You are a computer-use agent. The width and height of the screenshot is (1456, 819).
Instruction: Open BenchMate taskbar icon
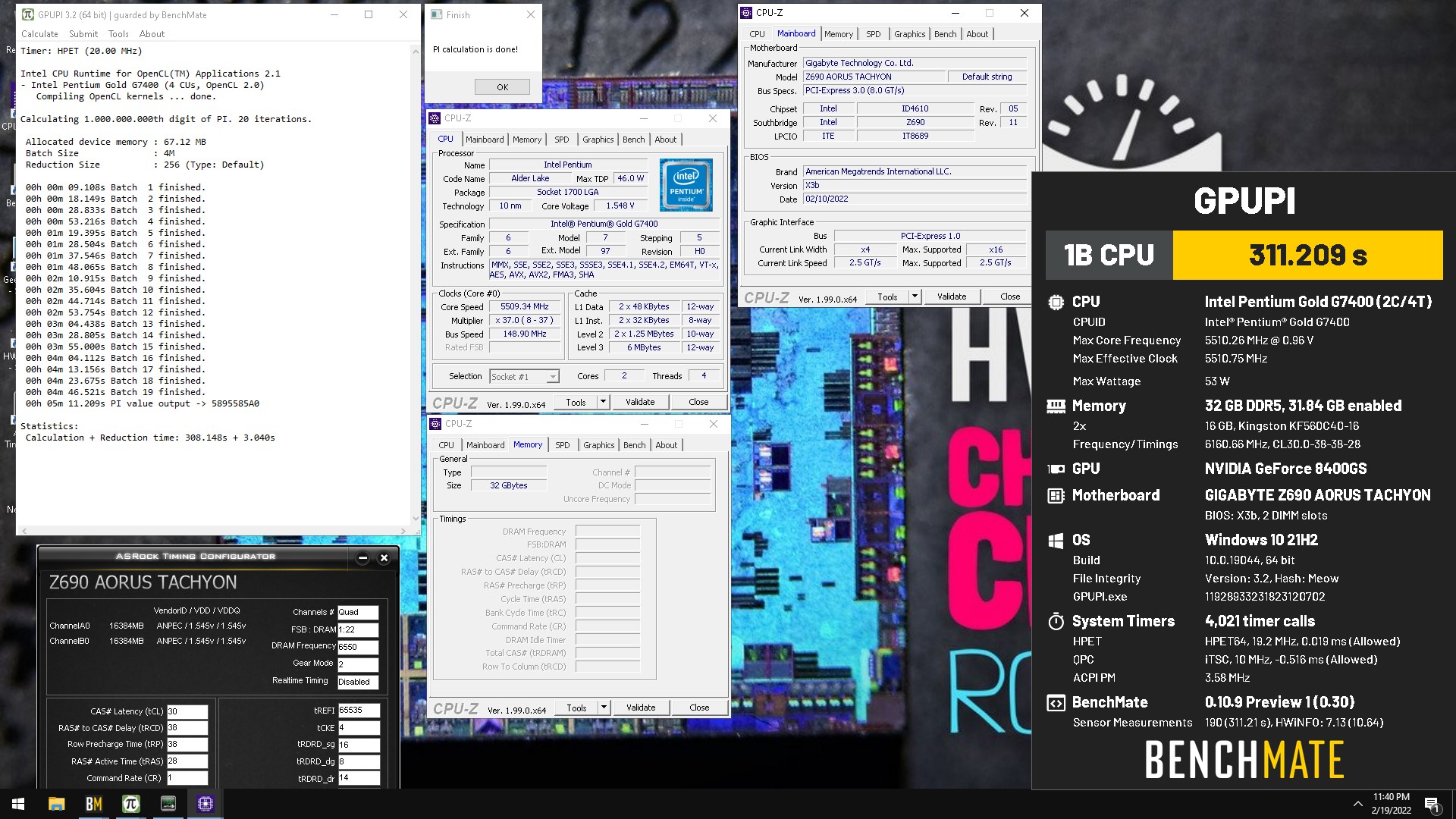(x=93, y=804)
